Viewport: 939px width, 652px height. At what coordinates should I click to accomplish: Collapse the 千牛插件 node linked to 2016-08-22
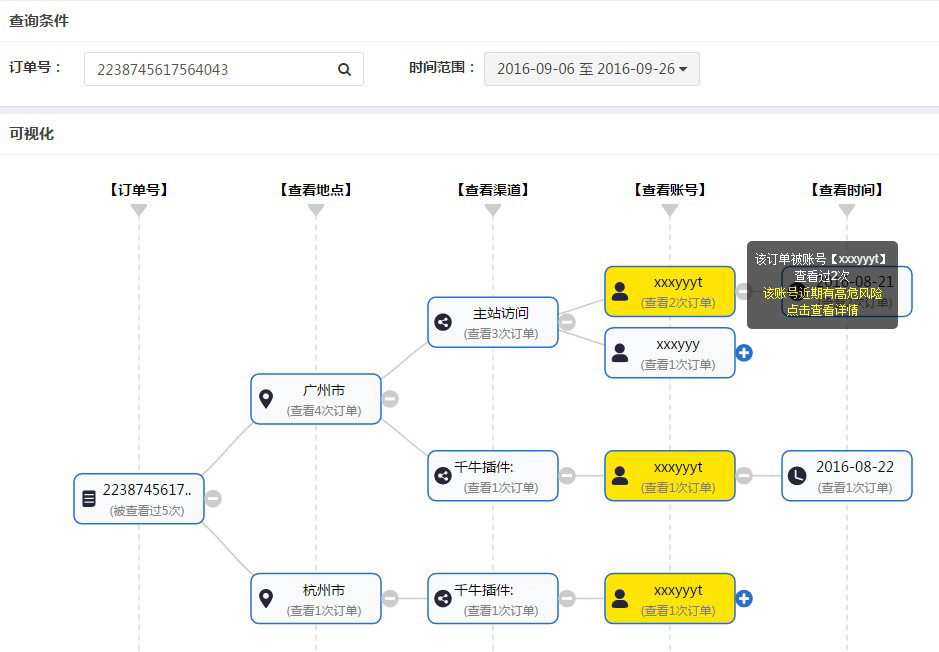coord(567,476)
